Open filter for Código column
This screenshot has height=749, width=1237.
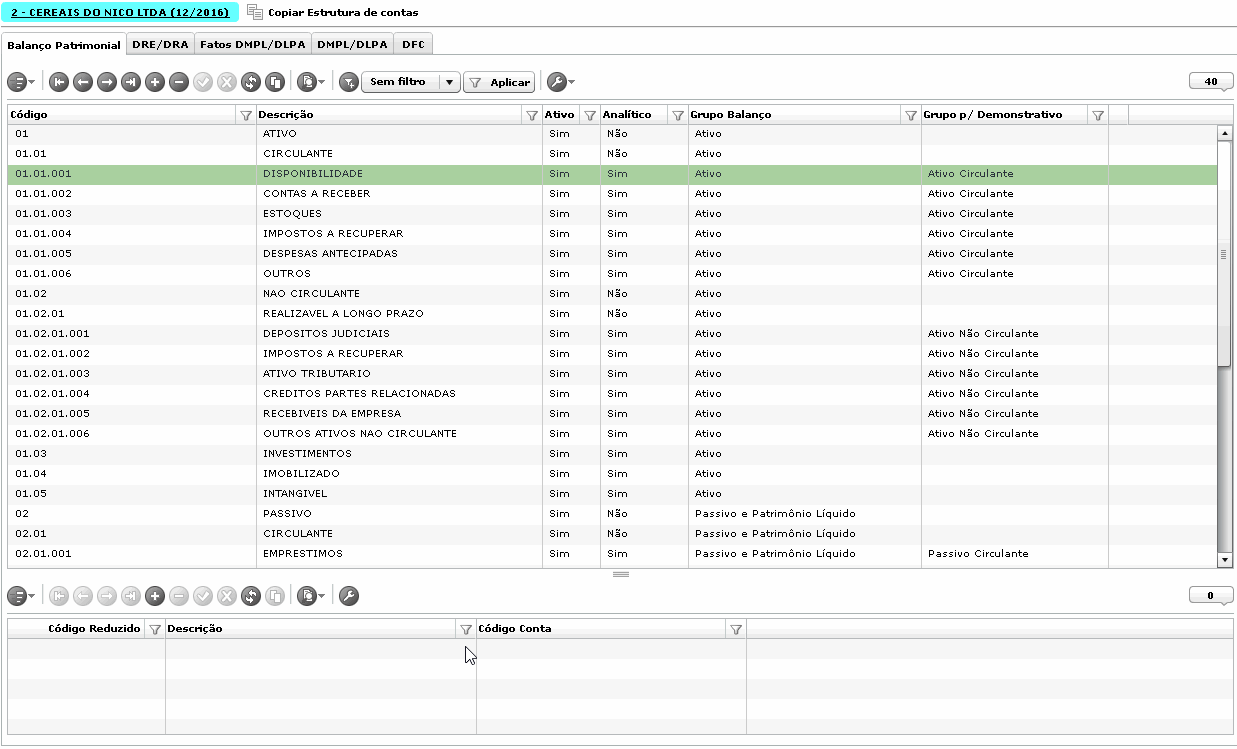[246, 115]
